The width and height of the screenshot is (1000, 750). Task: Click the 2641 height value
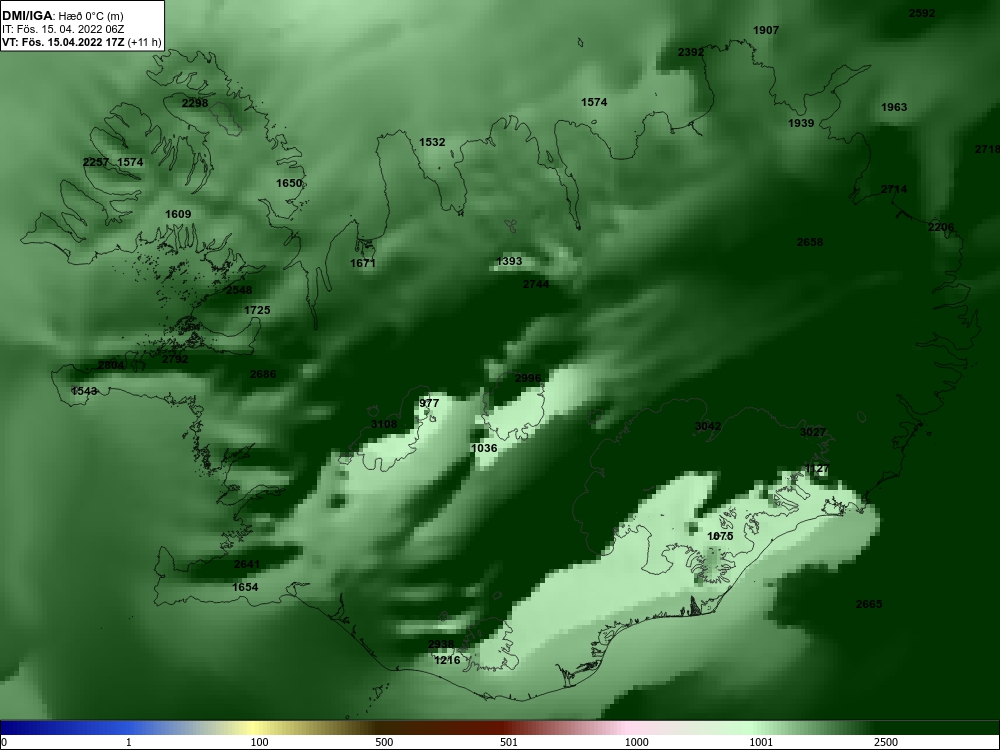247,564
